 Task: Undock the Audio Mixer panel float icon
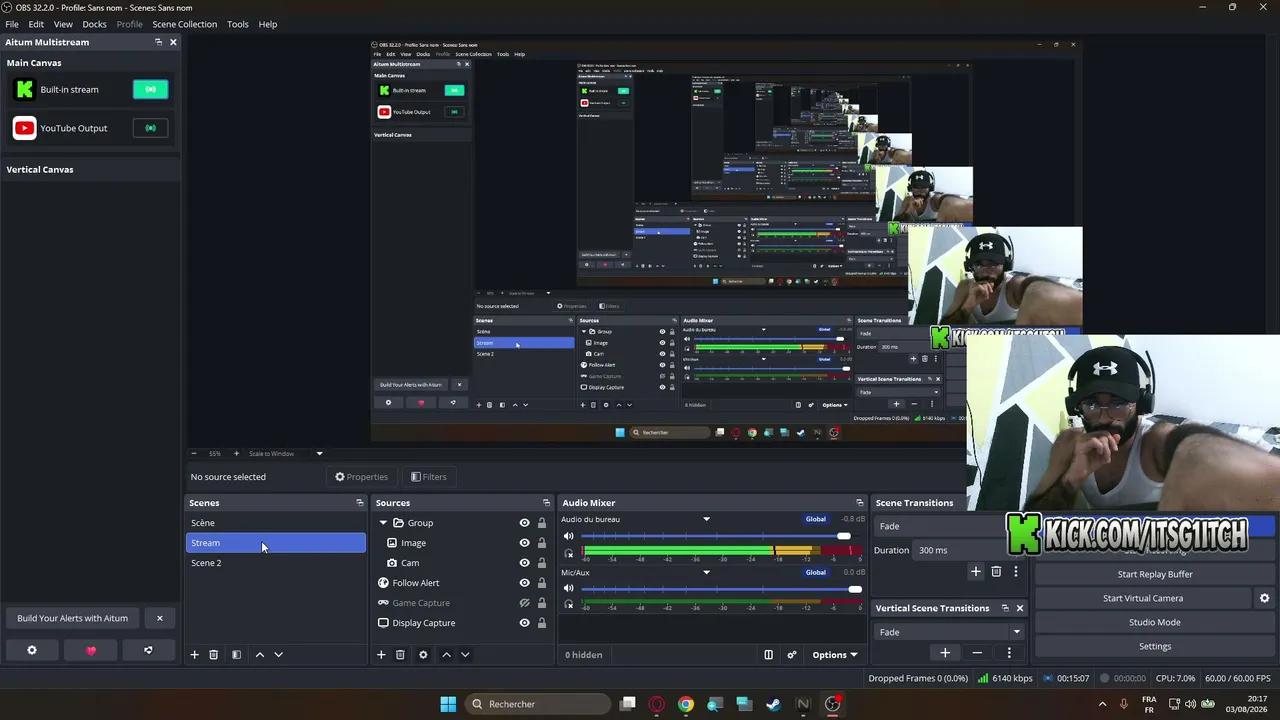point(859,503)
